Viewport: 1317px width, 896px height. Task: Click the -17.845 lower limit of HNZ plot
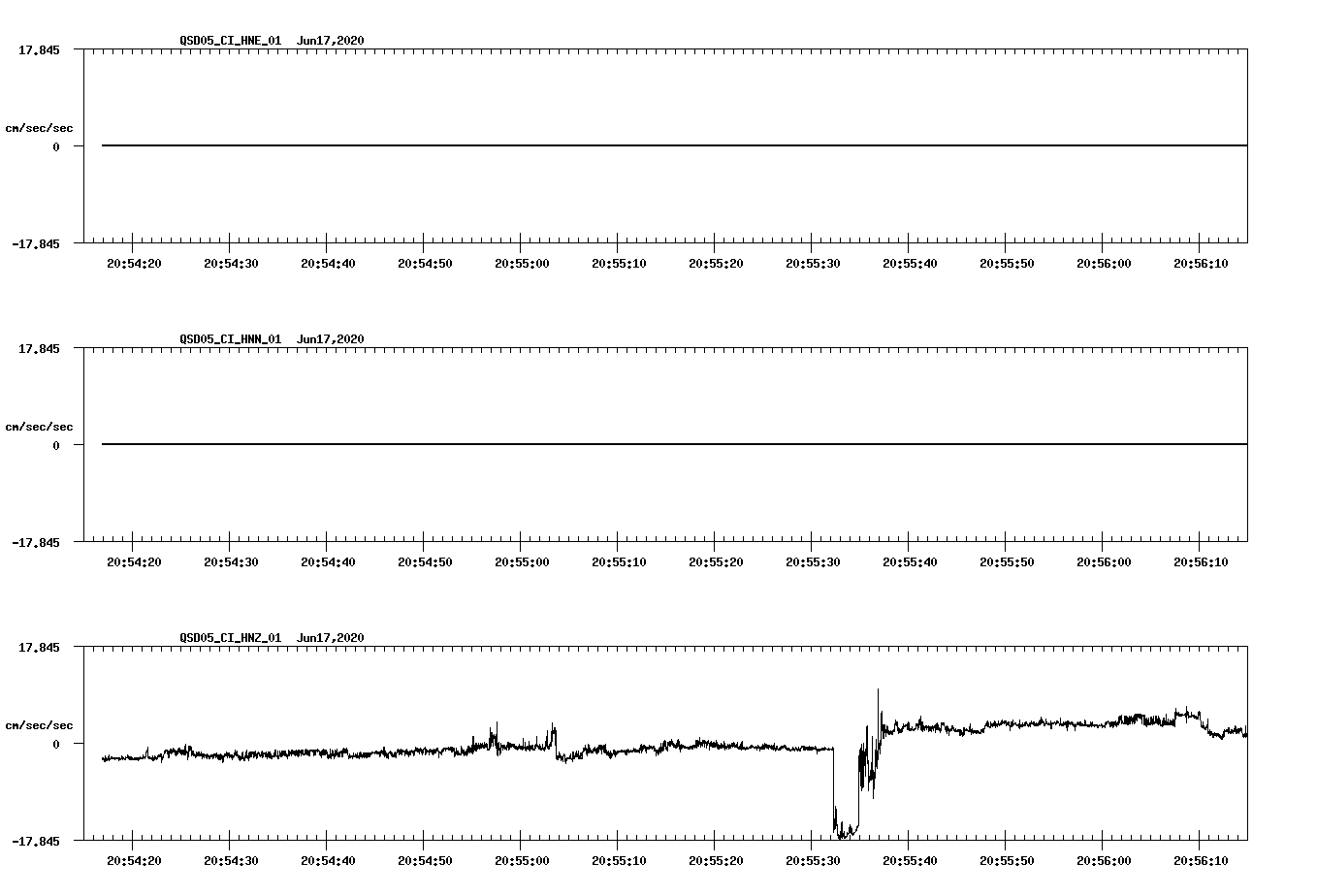tap(36, 841)
